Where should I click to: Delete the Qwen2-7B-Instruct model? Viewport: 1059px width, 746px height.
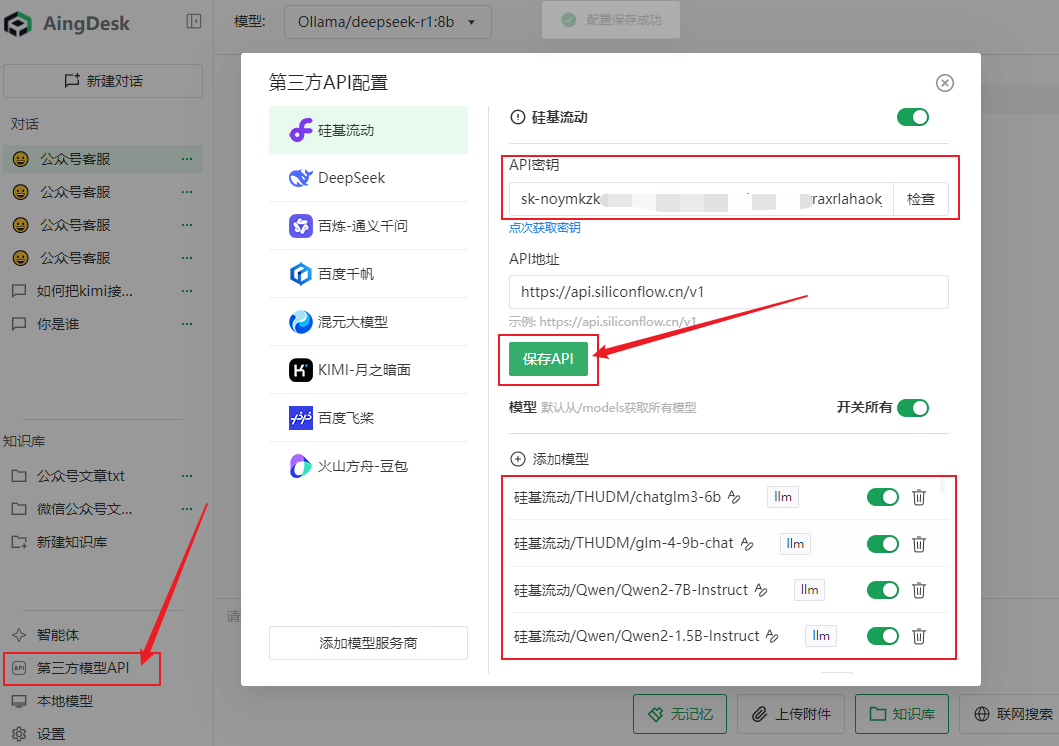[x=919, y=590]
